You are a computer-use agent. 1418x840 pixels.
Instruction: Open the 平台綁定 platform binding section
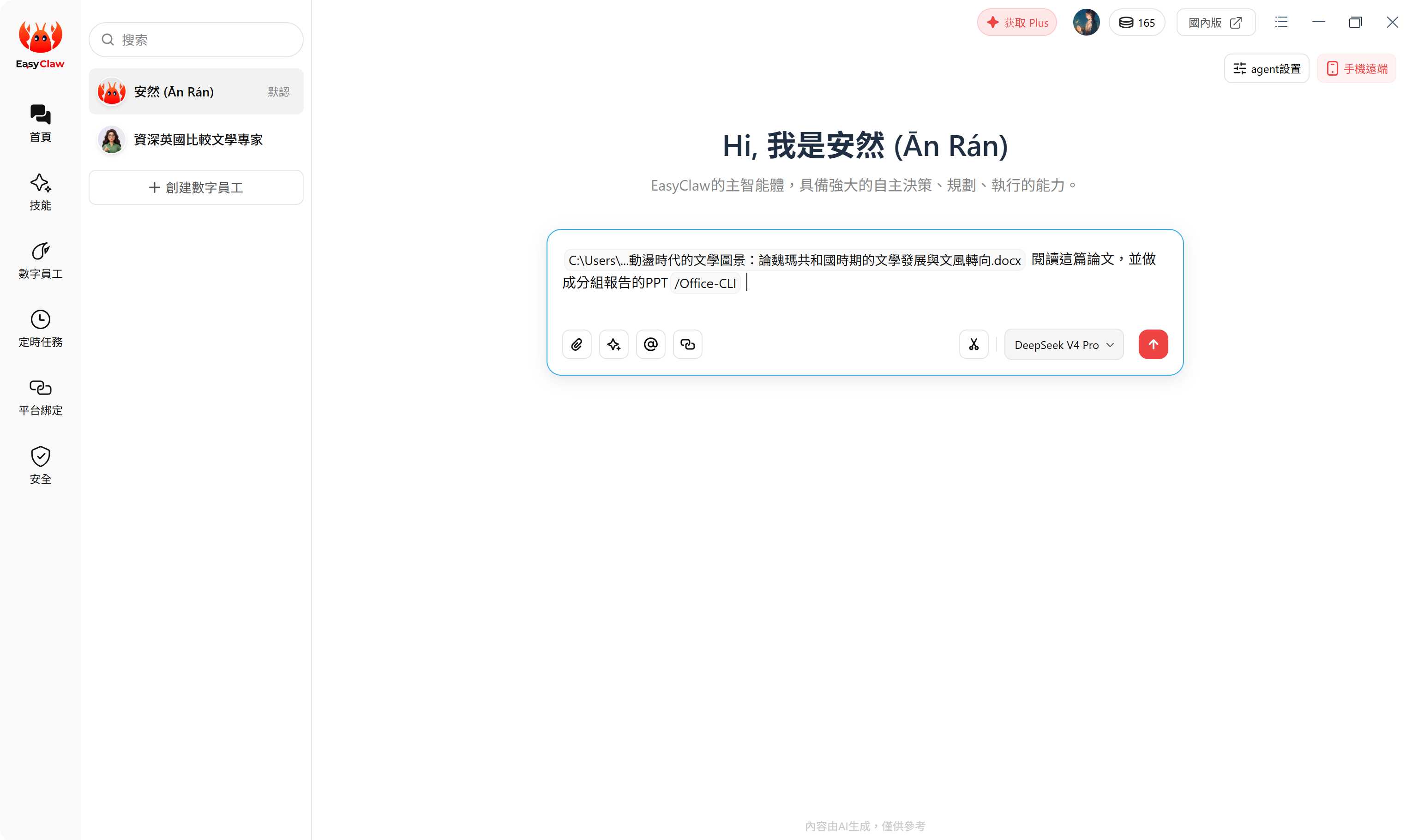[40, 397]
